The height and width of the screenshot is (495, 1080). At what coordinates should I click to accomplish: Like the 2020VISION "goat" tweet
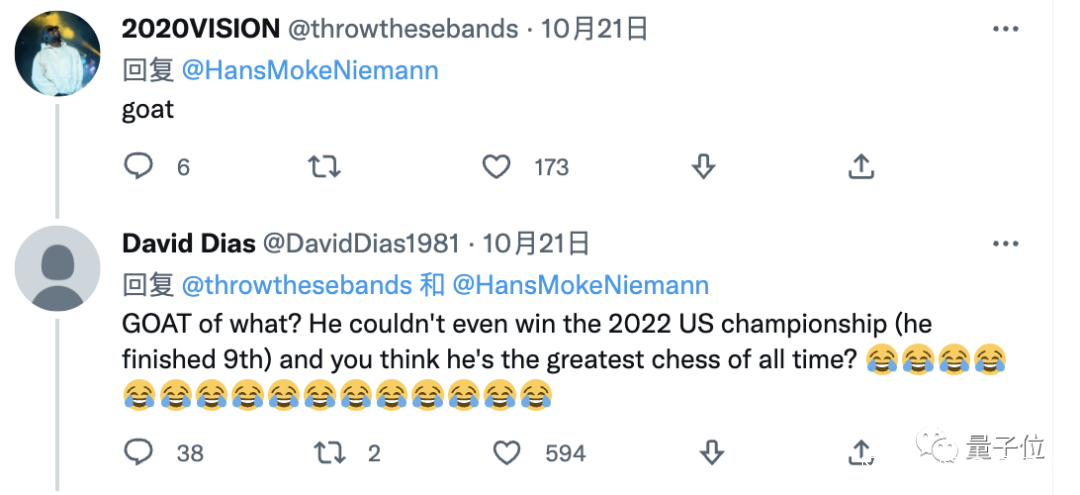[x=497, y=166]
